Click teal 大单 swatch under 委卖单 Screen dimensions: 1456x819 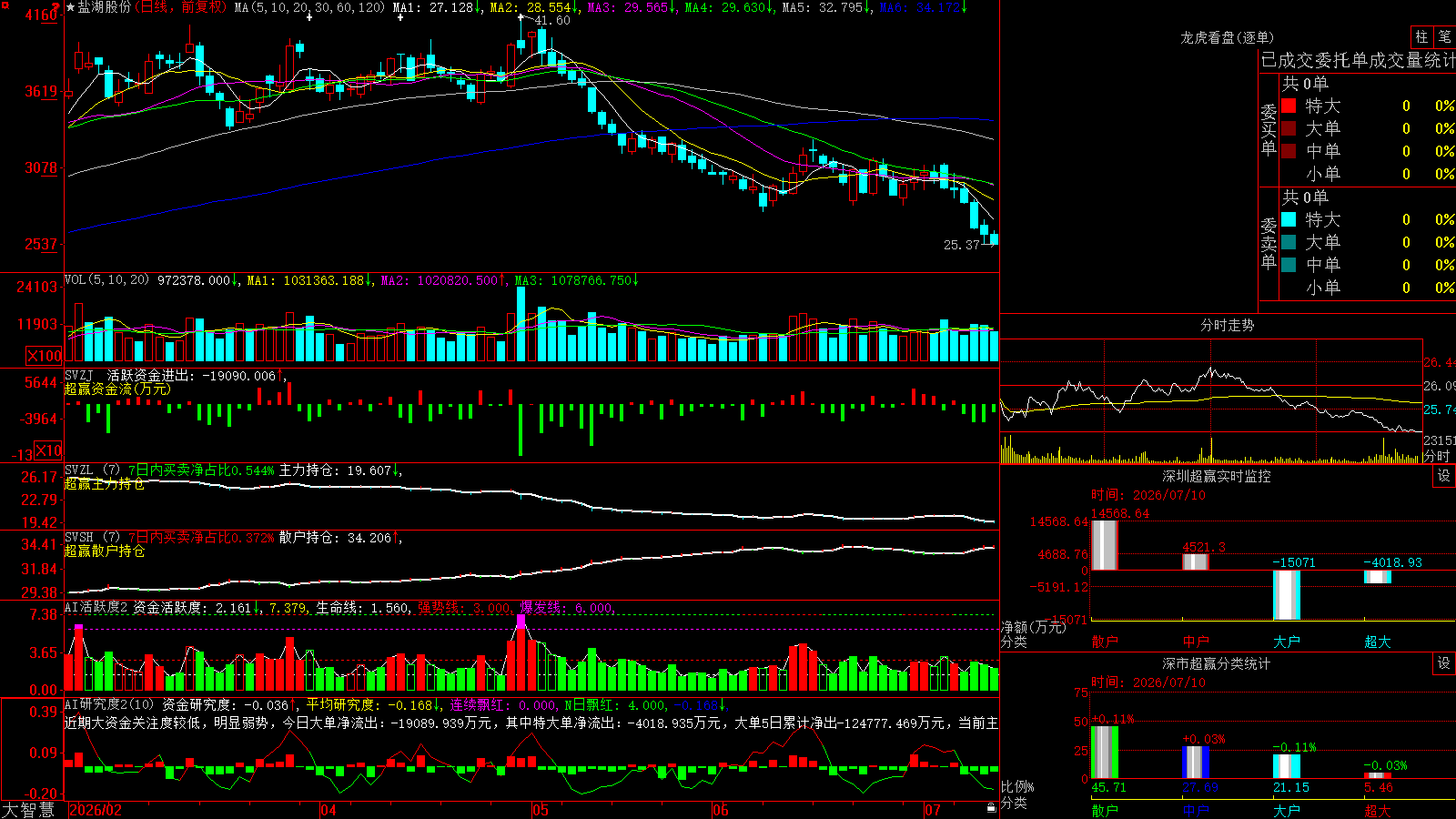pyautogui.click(x=1289, y=242)
